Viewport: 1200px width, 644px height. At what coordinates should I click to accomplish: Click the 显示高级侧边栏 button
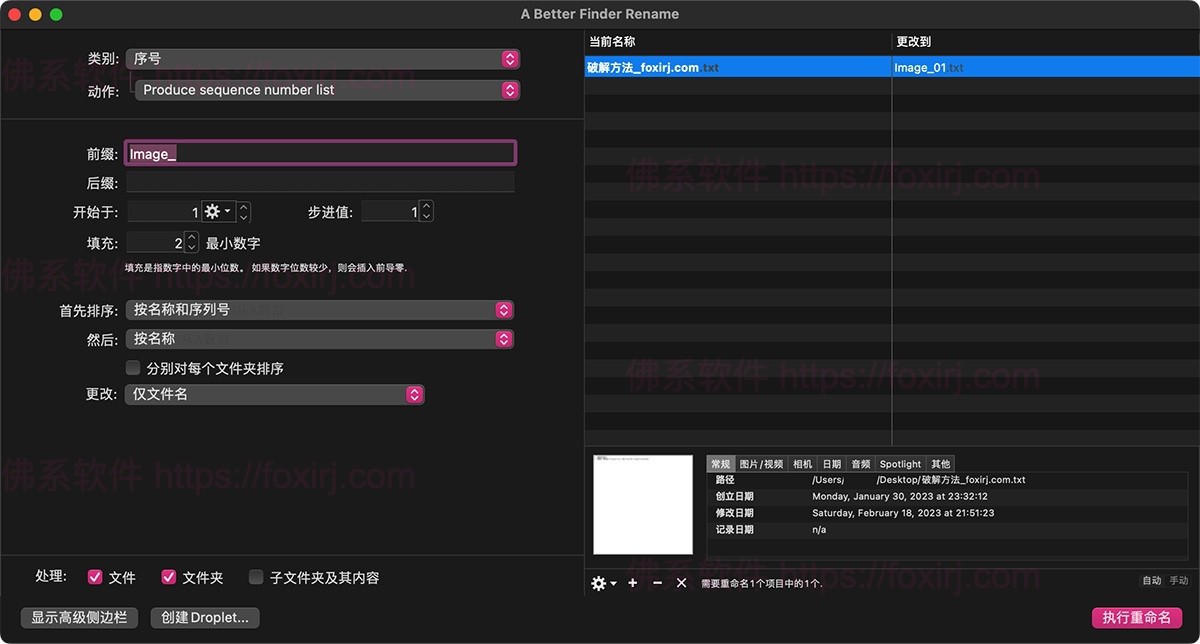[x=79, y=617]
